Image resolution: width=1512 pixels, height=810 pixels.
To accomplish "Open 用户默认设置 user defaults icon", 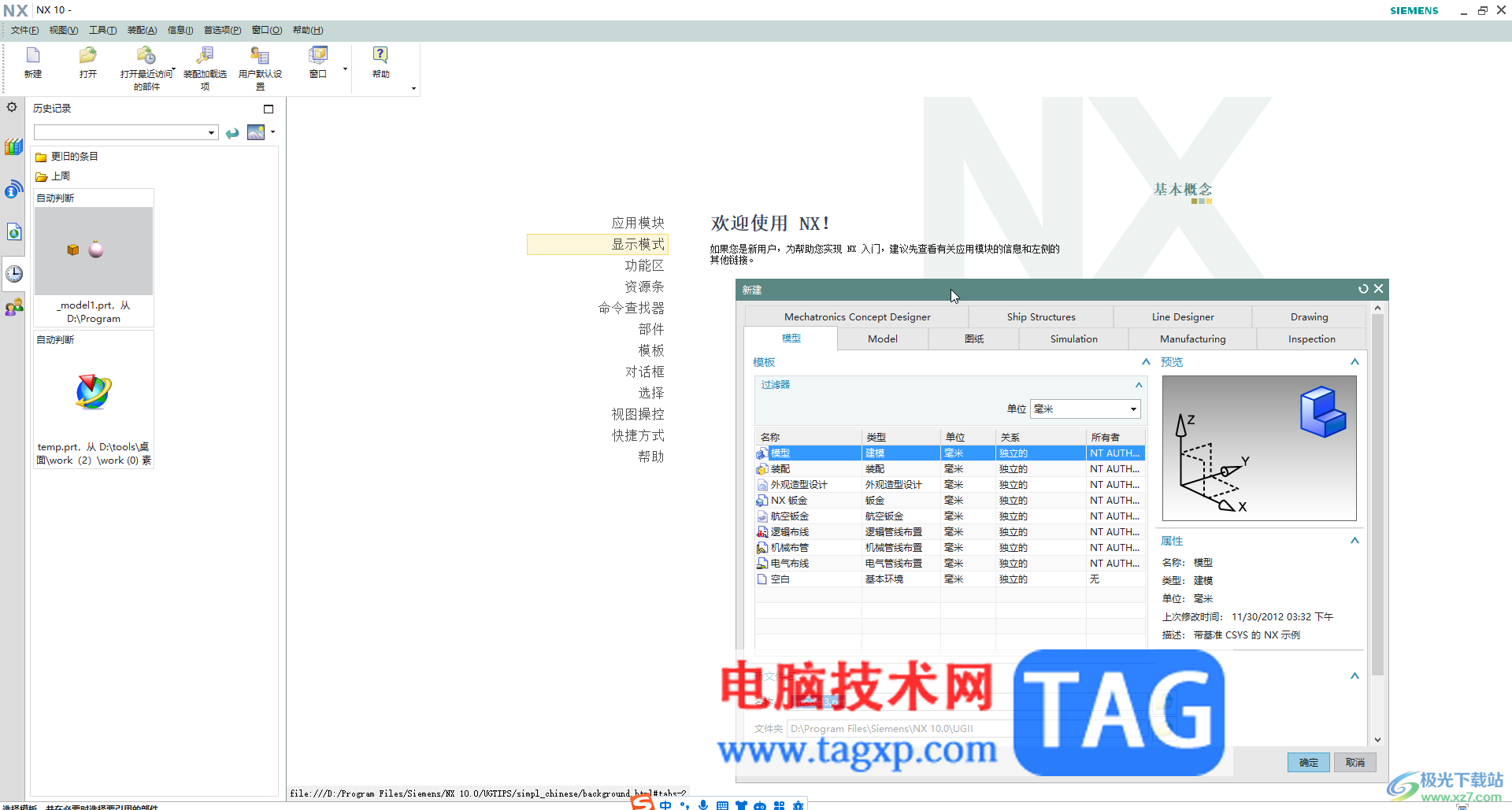I will 260,55.
